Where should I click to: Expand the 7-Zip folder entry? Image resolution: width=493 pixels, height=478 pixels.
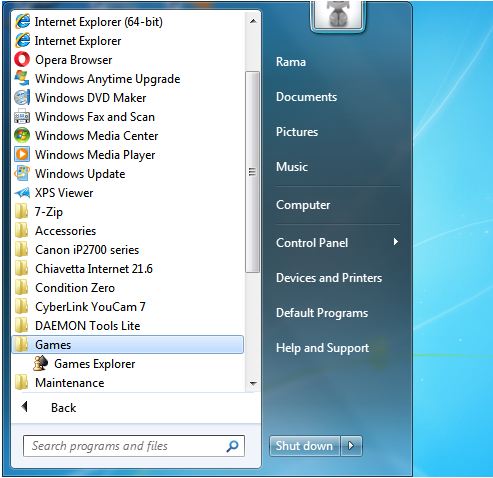(x=128, y=212)
